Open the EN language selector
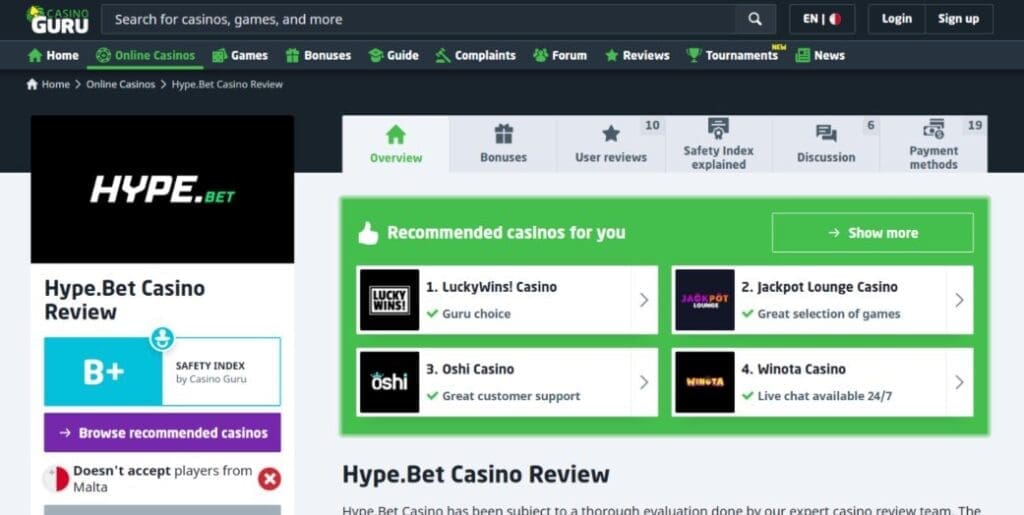The width and height of the screenshot is (1024, 515). pos(822,19)
